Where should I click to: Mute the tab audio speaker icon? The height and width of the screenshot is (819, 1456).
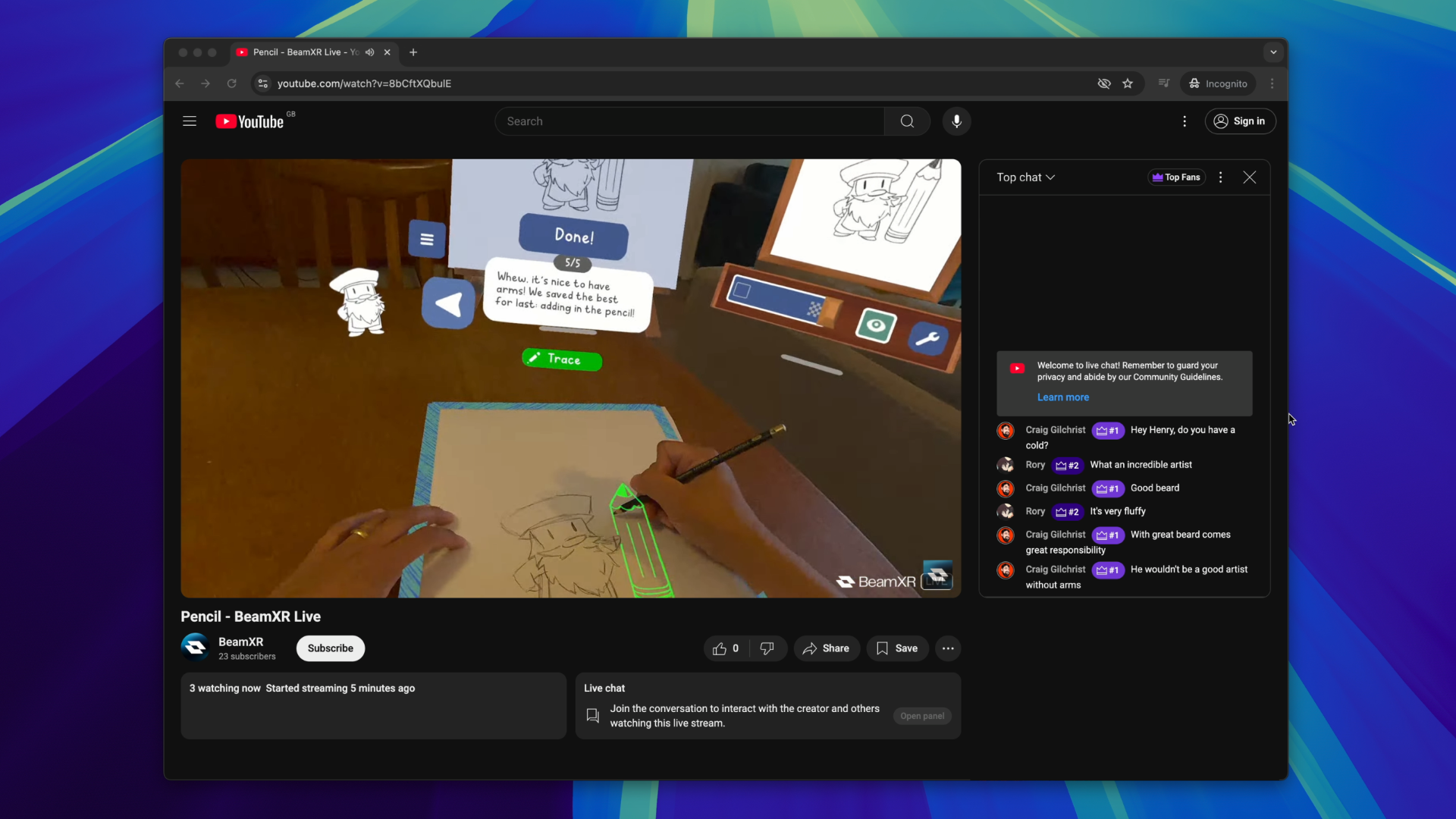click(x=370, y=52)
